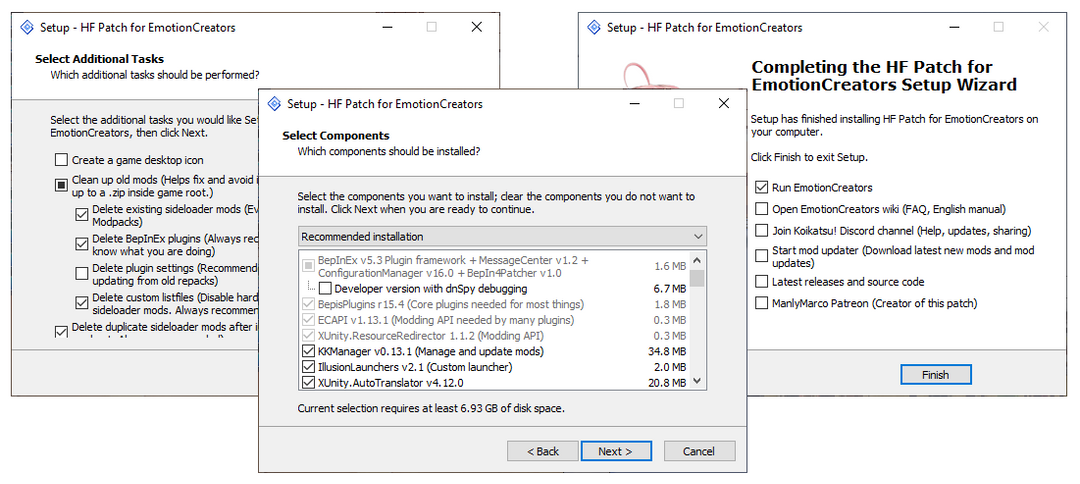Go back with the Back button
The height and width of the screenshot is (484, 1080).
(x=543, y=451)
